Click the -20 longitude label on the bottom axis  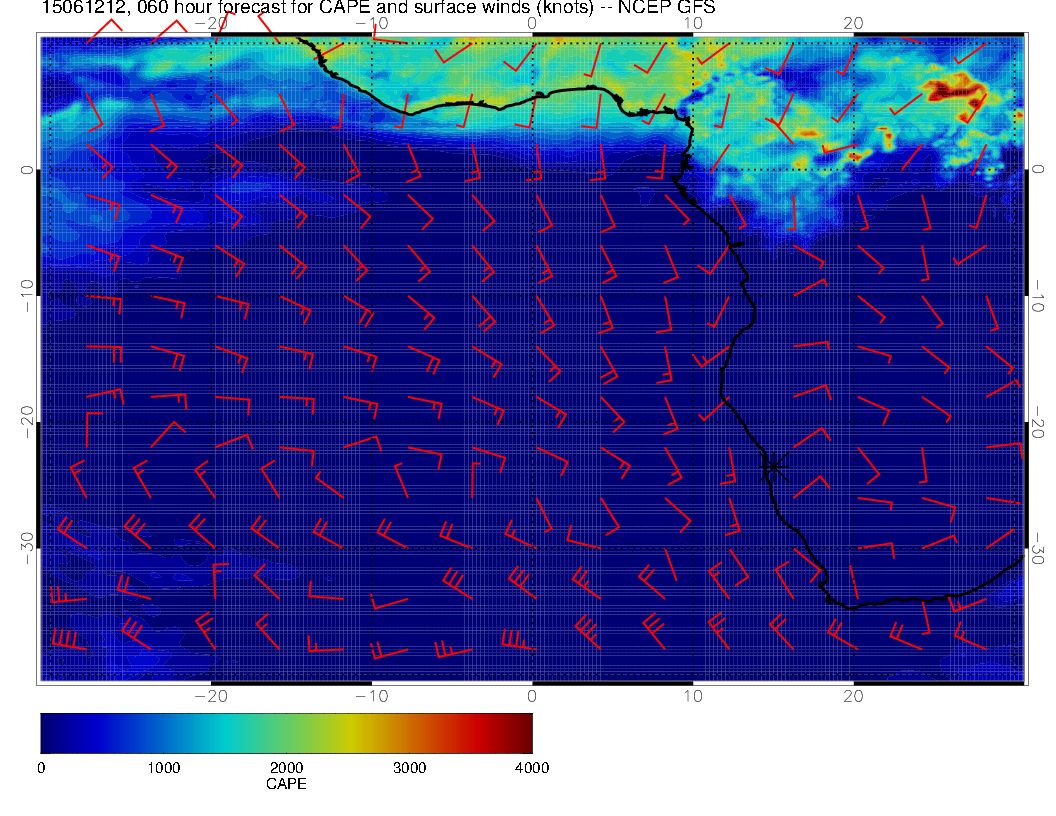pyautogui.click(x=211, y=695)
